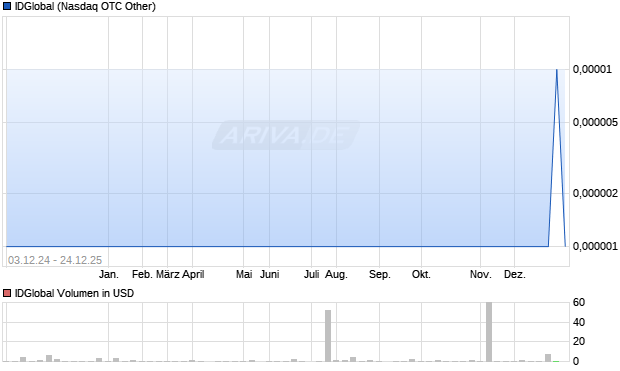Click the 'Juni' axis label
The width and height of the screenshot is (620, 371).
tap(270, 274)
